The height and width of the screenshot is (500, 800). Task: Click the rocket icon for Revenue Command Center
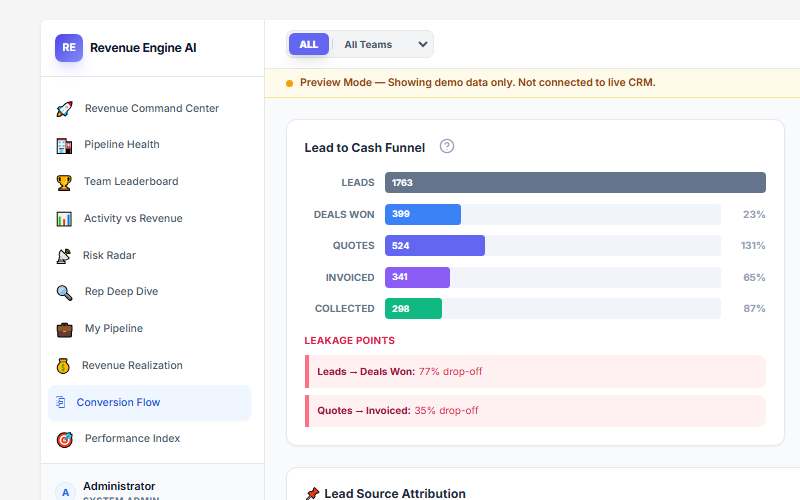[64, 109]
